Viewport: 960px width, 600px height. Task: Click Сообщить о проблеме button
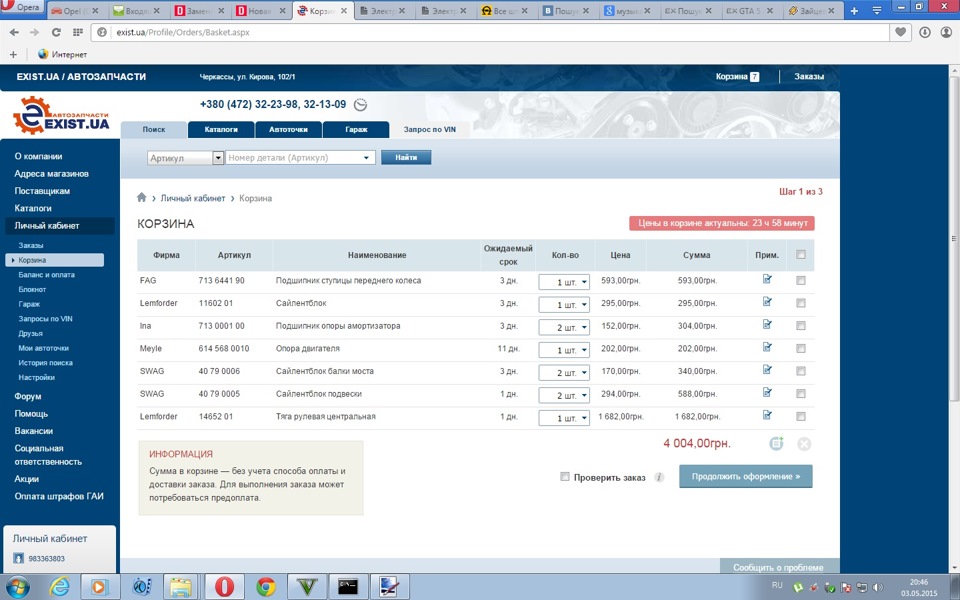778,567
